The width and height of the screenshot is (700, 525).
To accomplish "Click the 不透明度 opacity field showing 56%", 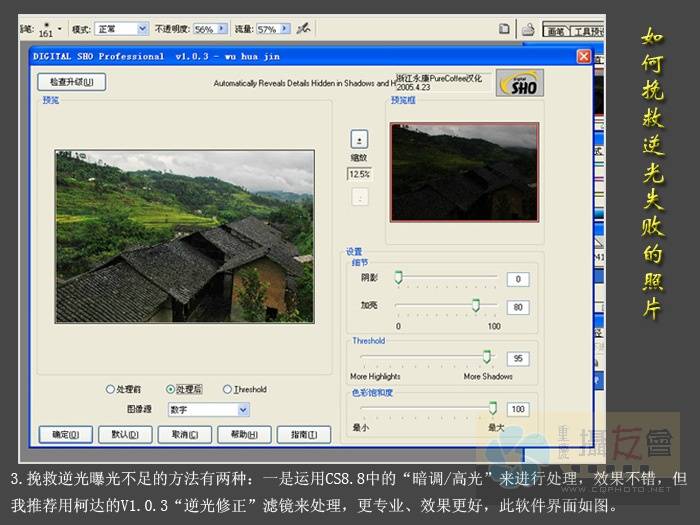I will pyautogui.click(x=205, y=29).
